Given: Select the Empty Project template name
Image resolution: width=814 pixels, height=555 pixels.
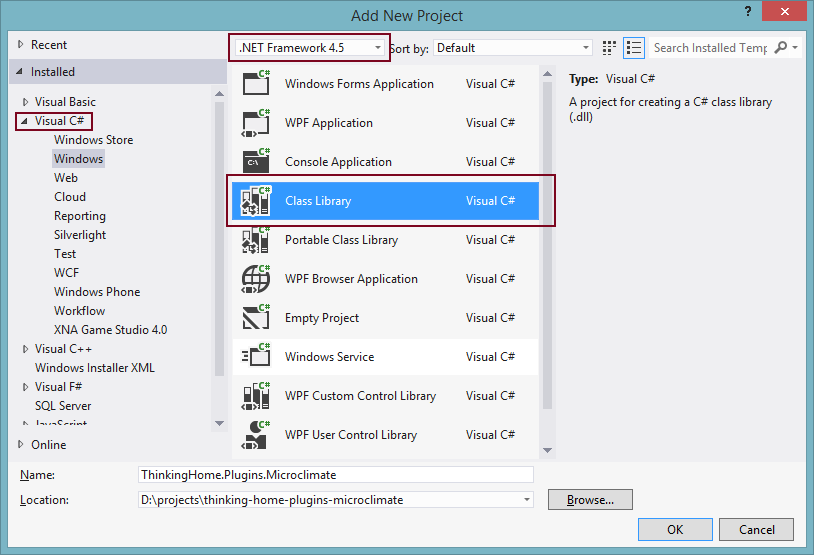Looking at the screenshot, I should (x=321, y=318).
